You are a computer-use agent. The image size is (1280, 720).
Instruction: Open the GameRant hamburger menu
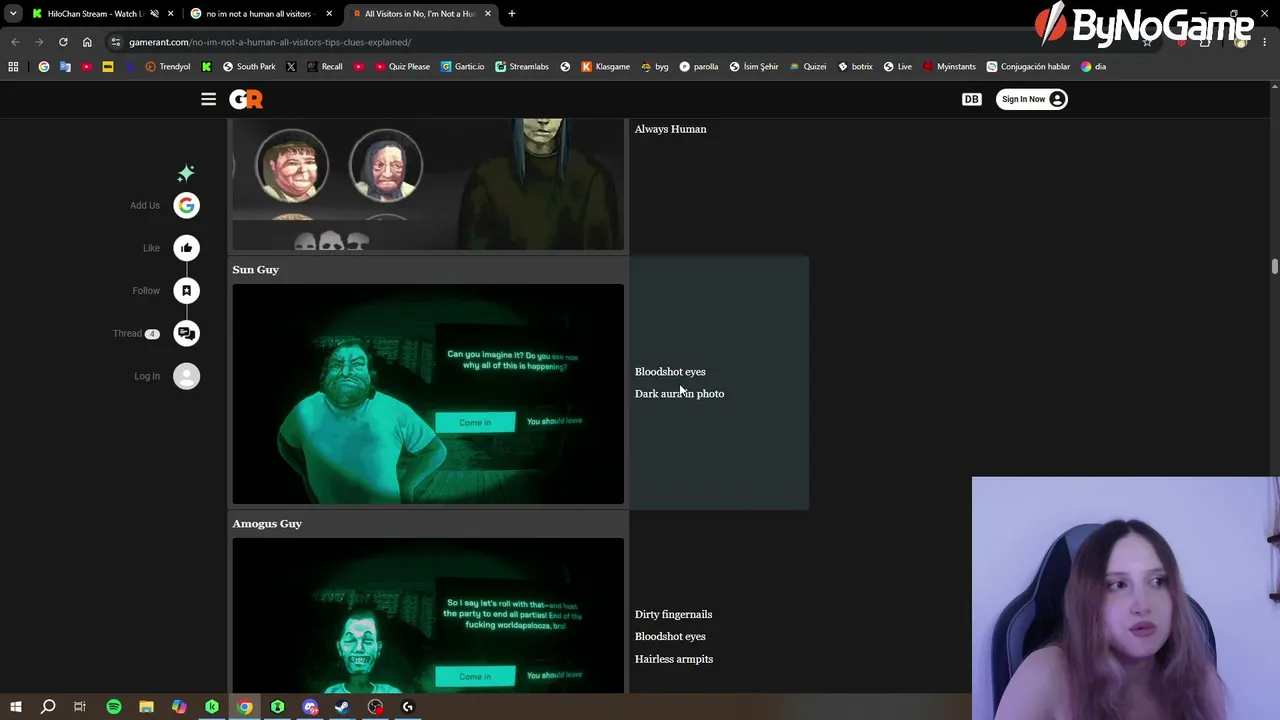[208, 99]
